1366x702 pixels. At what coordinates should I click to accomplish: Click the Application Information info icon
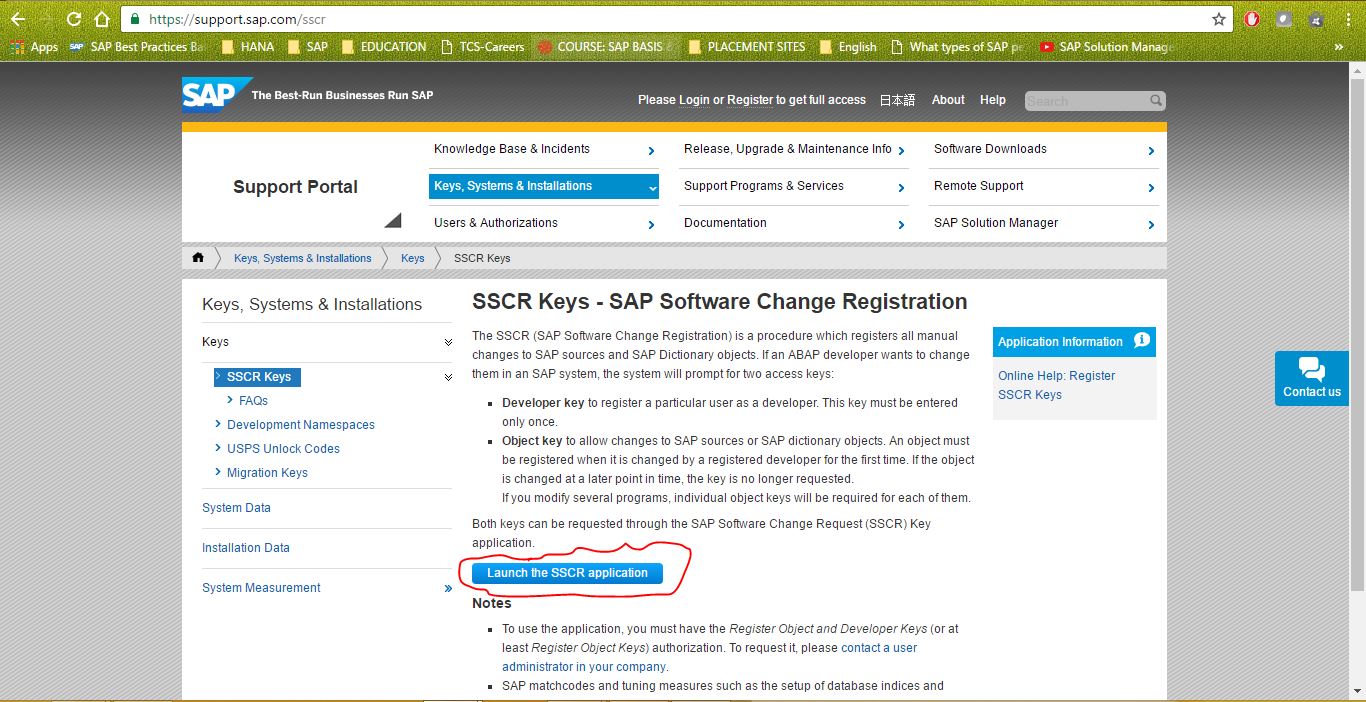click(x=1142, y=341)
